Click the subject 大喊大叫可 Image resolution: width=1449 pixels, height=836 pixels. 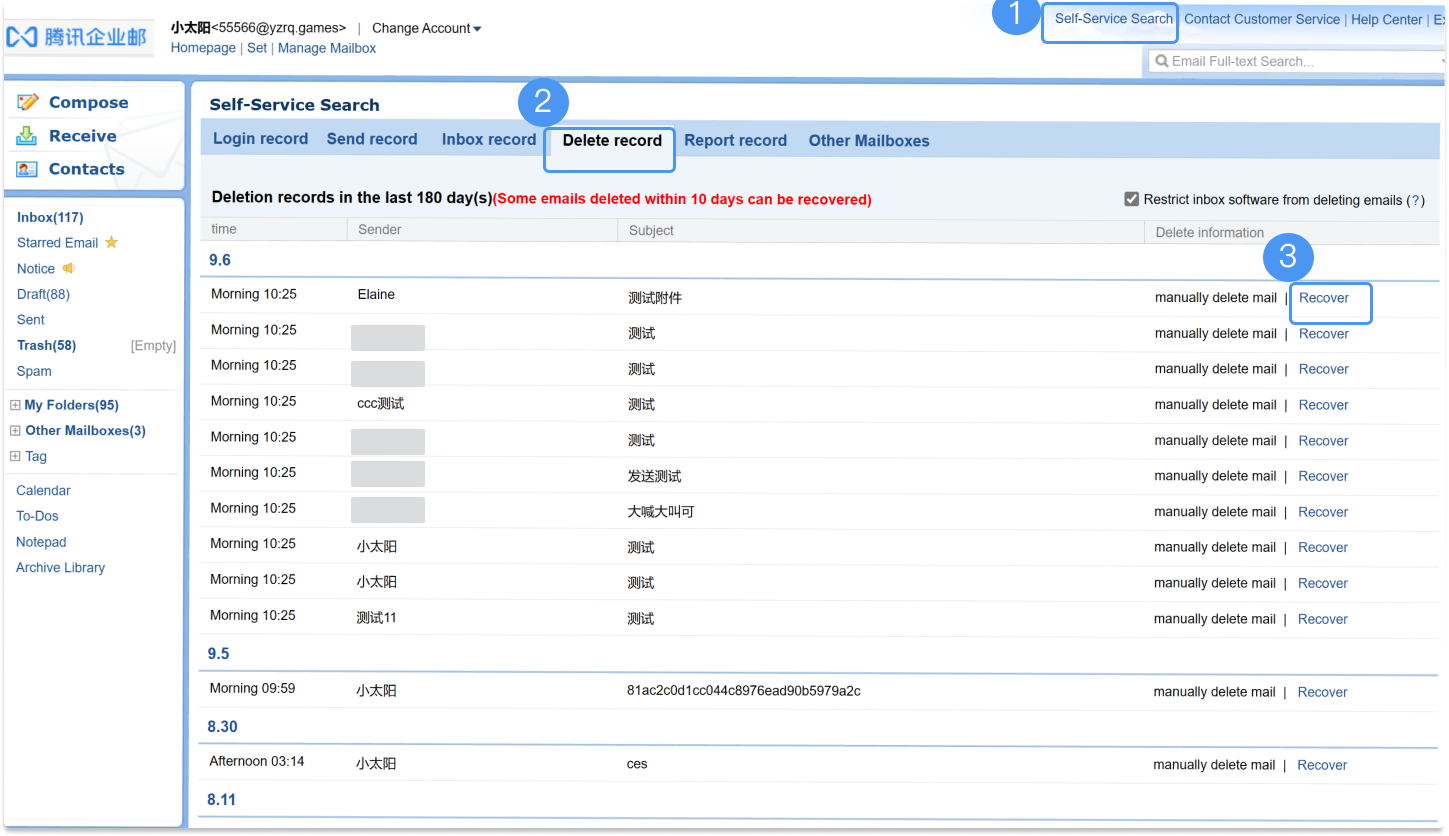pos(661,512)
